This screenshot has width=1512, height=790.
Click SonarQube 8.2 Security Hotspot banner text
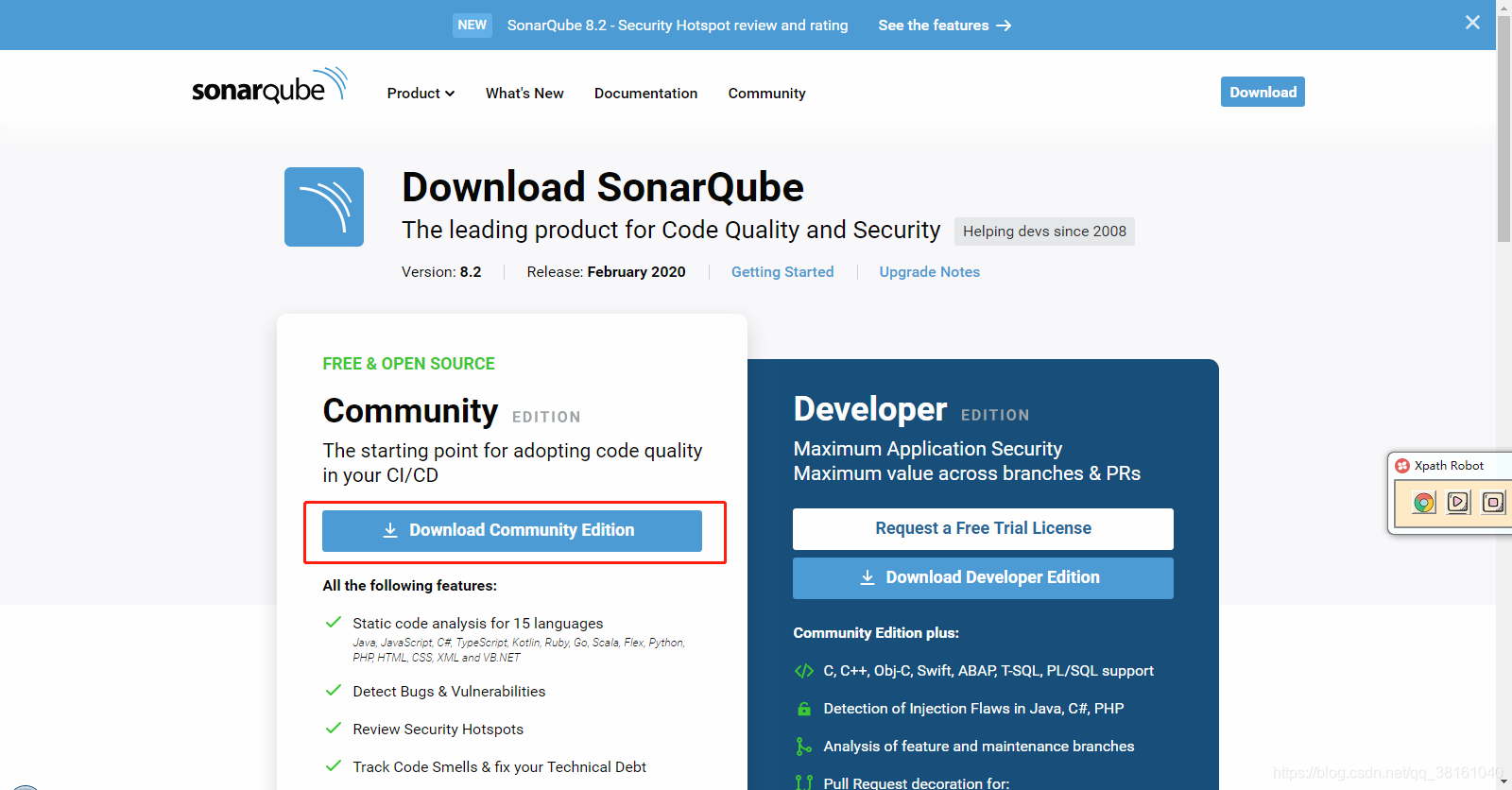click(678, 26)
